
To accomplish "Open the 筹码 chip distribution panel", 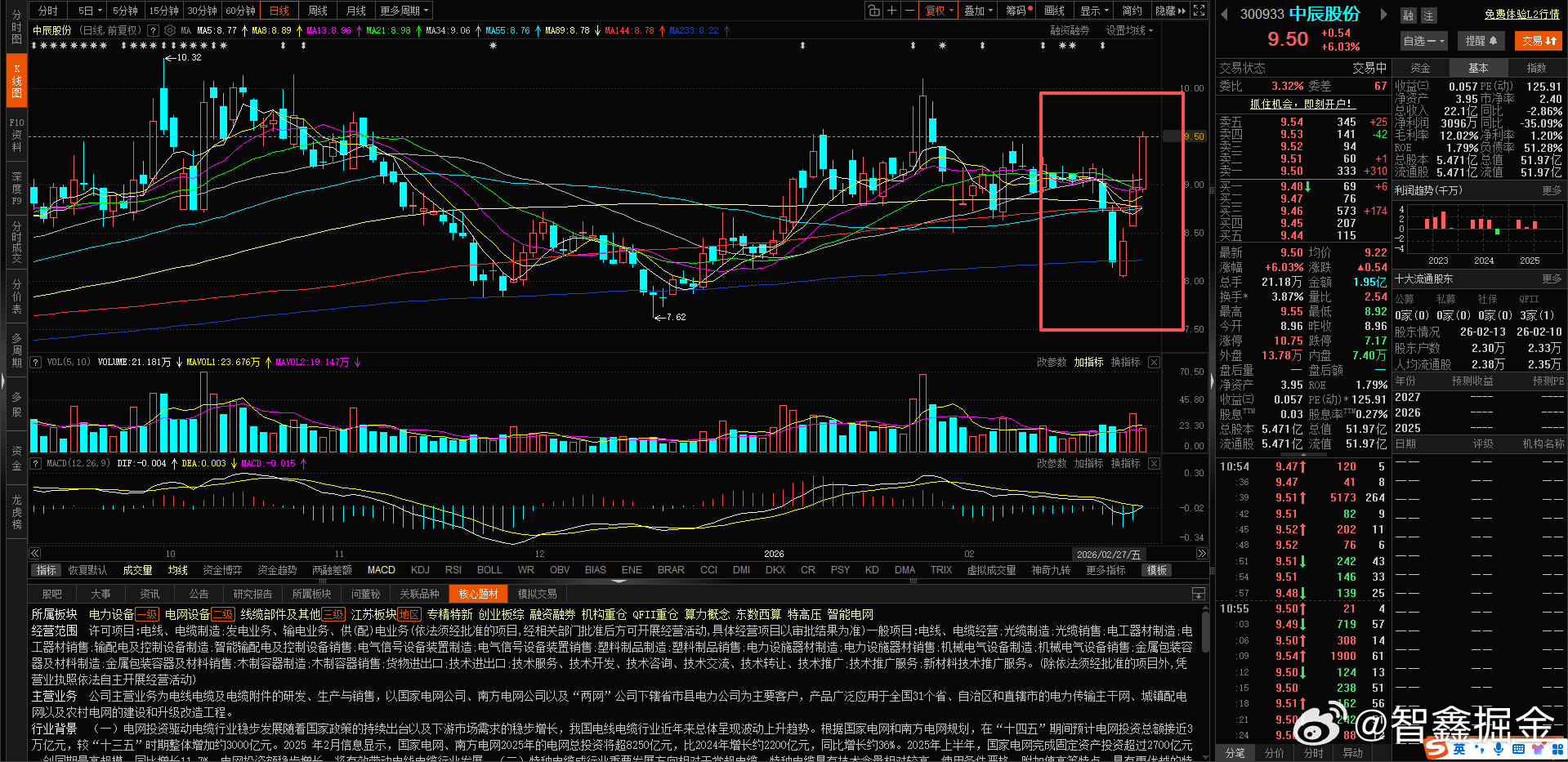I will point(1016,10).
